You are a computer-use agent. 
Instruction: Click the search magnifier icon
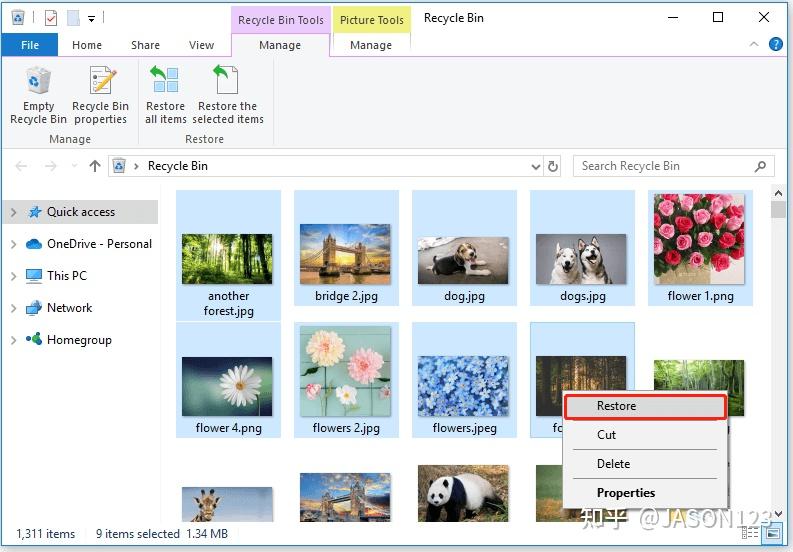coord(760,166)
